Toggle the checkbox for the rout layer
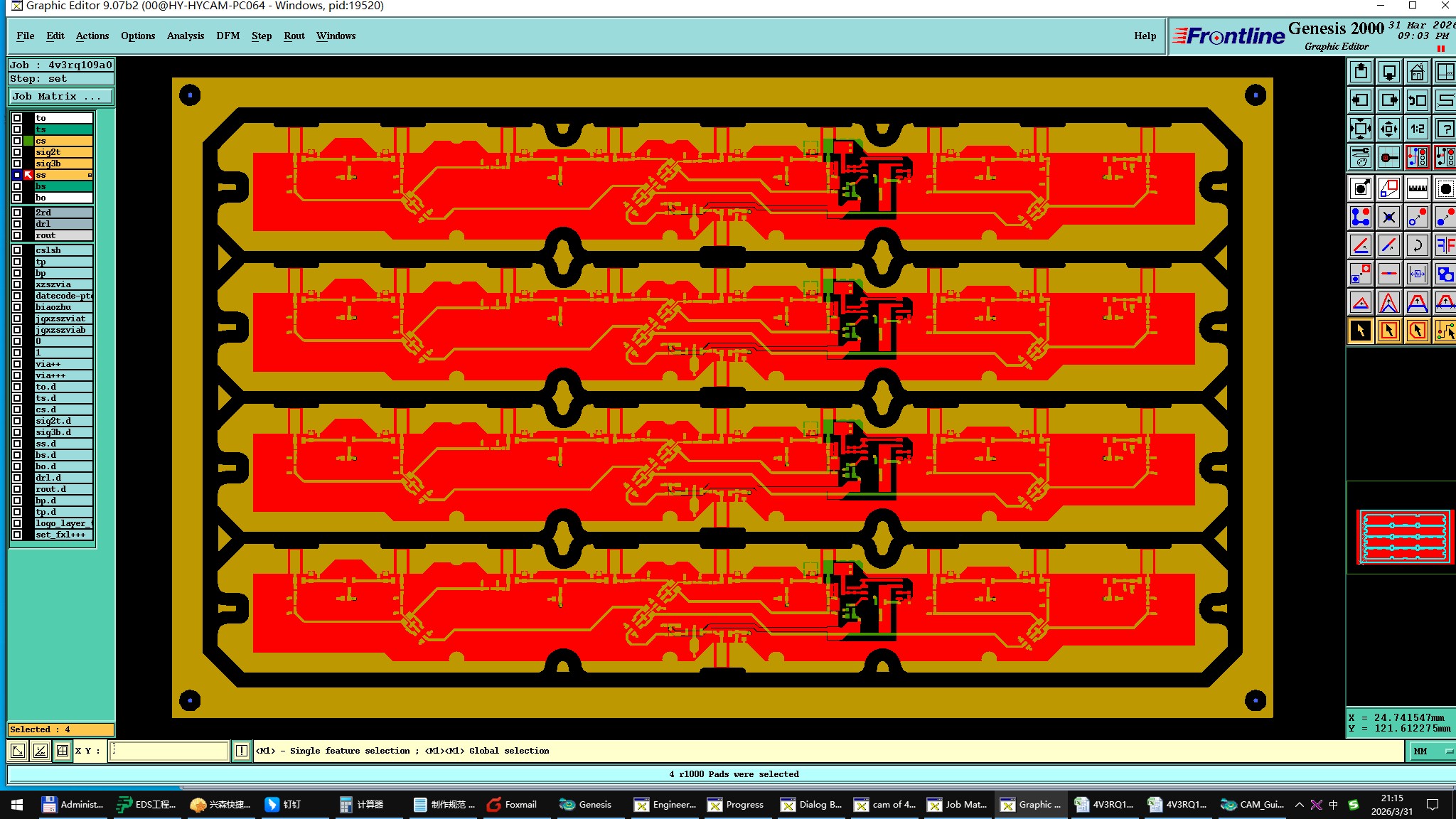The height and width of the screenshot is (819, 1456). (x=17, y=235)
